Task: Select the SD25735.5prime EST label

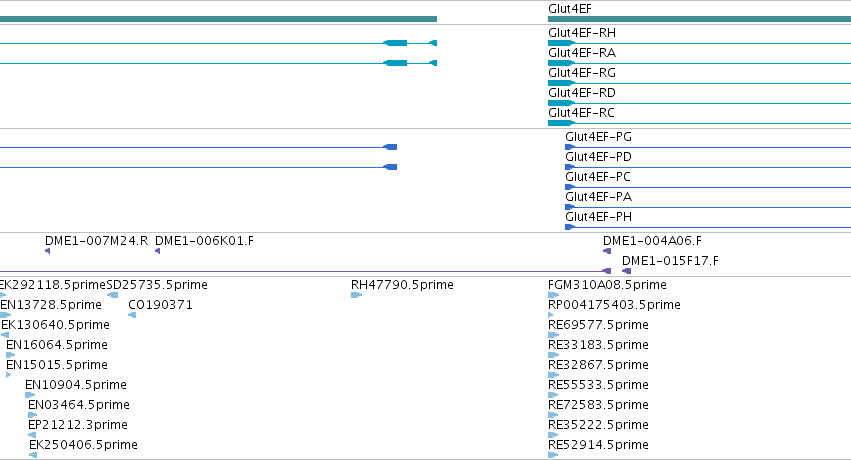Action: click(157, 285)
